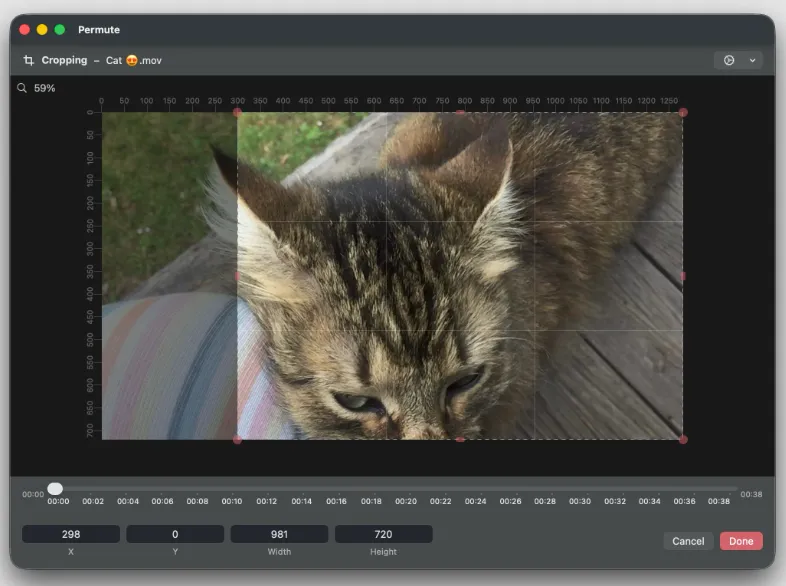Click the 00:00 start time label left of the slider
Screen dimensions: 786x586
[33, 494]
